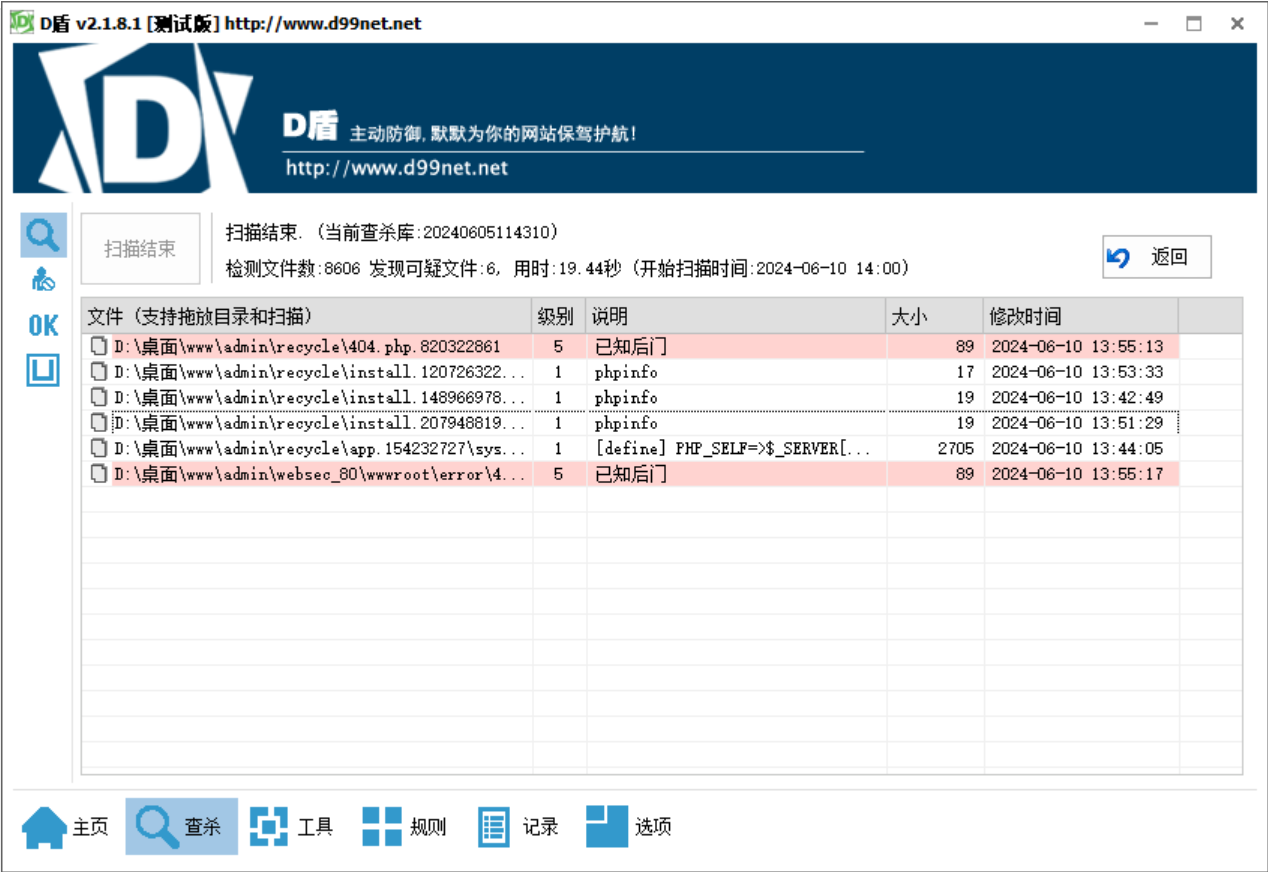This screenshot has height=872, width=1268.
Task: Maximize the D盾 window
Action: click(x=1194, y=24)
